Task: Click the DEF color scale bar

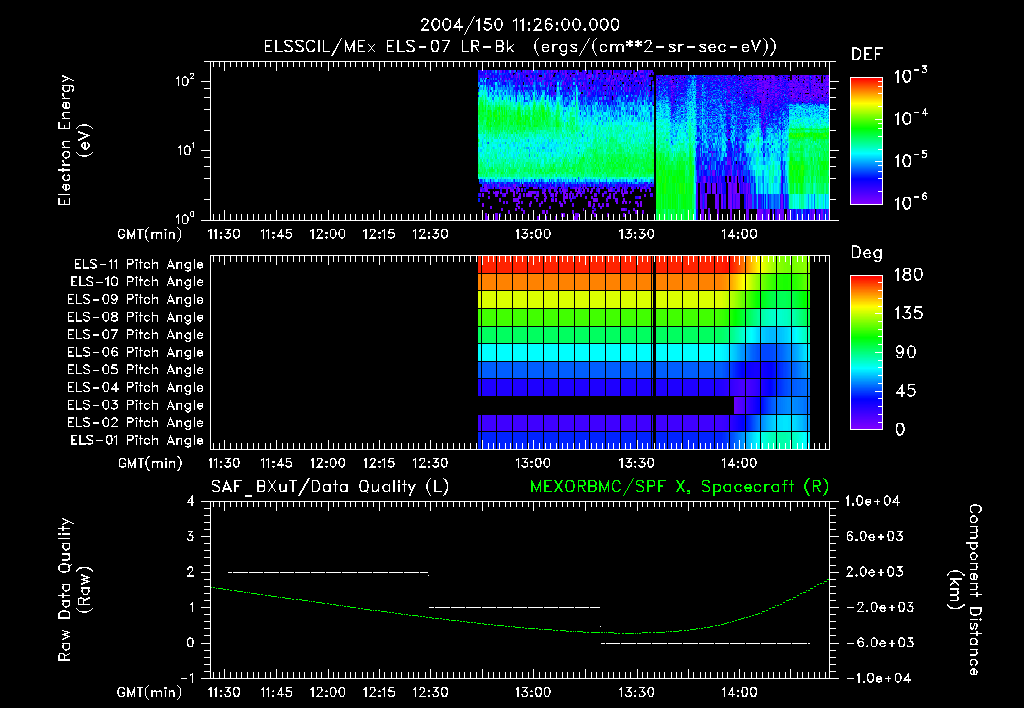Action: point(866,140)
